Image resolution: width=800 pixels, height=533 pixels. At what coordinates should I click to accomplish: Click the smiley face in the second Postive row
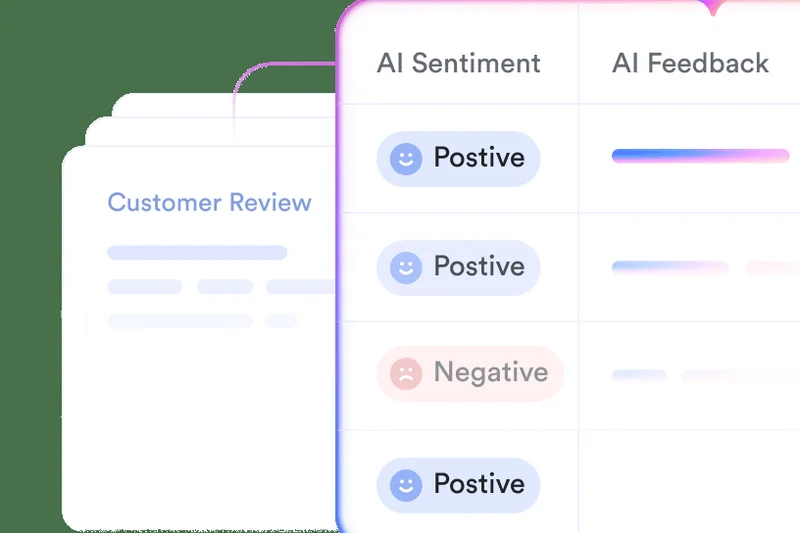click(405, 267)
